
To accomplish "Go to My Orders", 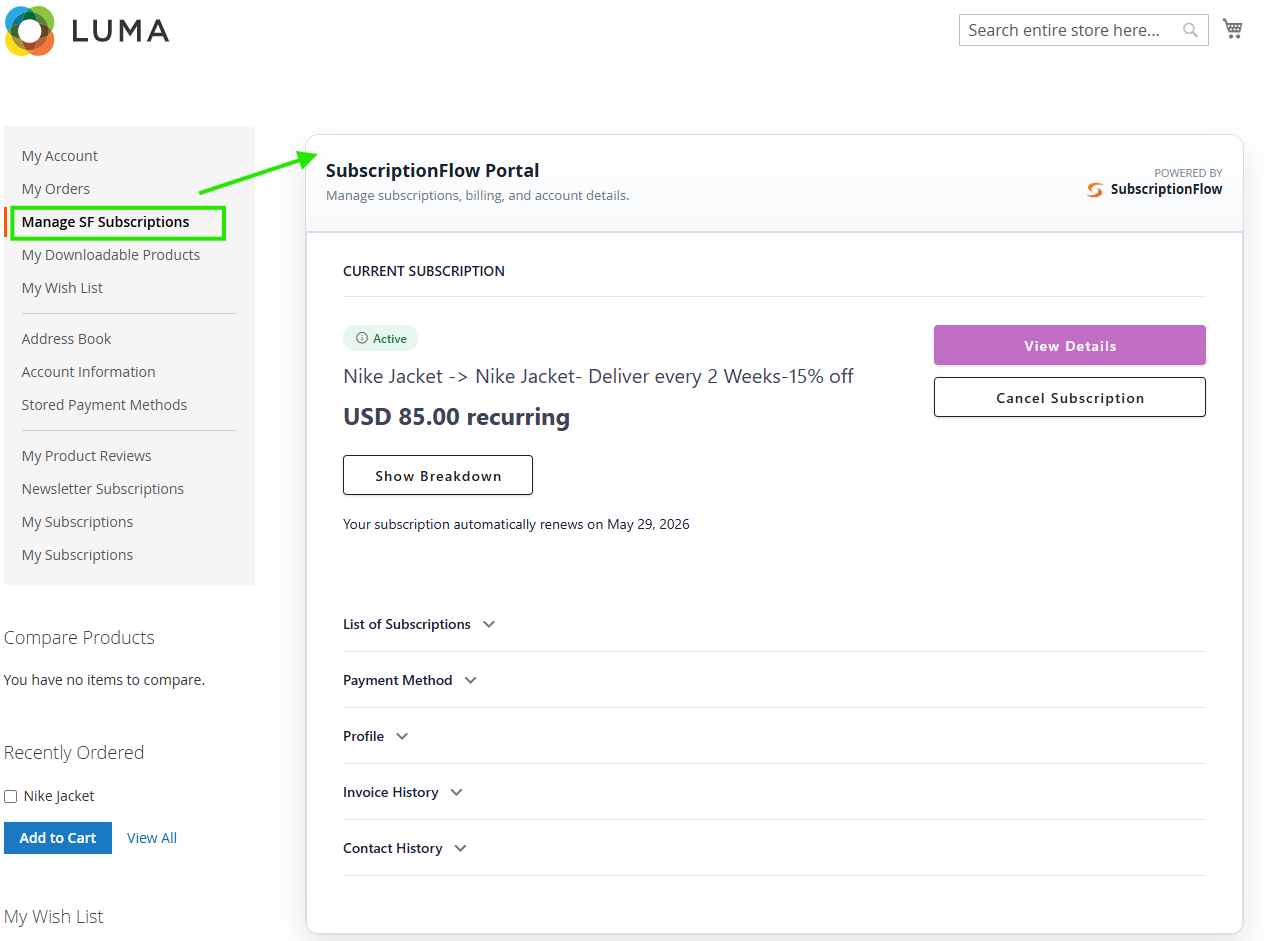I will click(56, 189).
